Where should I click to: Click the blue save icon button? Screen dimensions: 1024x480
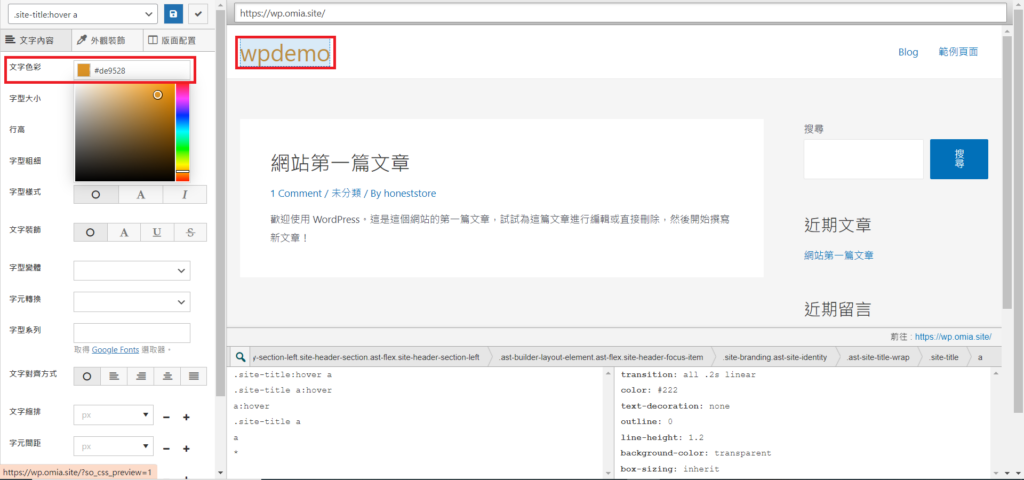tap(173, 14)
